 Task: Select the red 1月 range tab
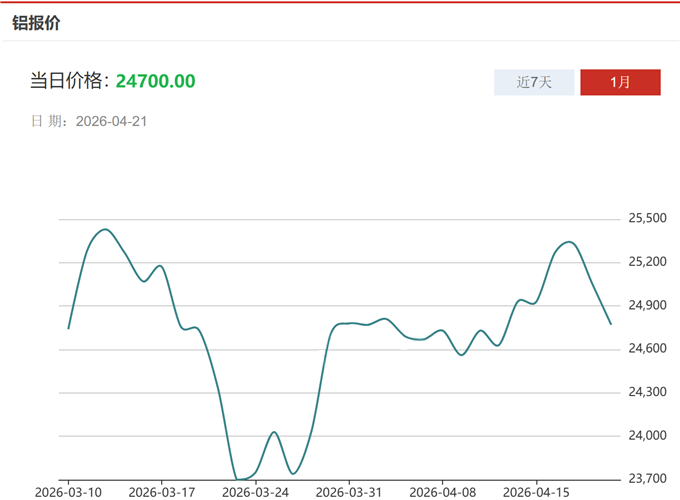coord(620,82)
